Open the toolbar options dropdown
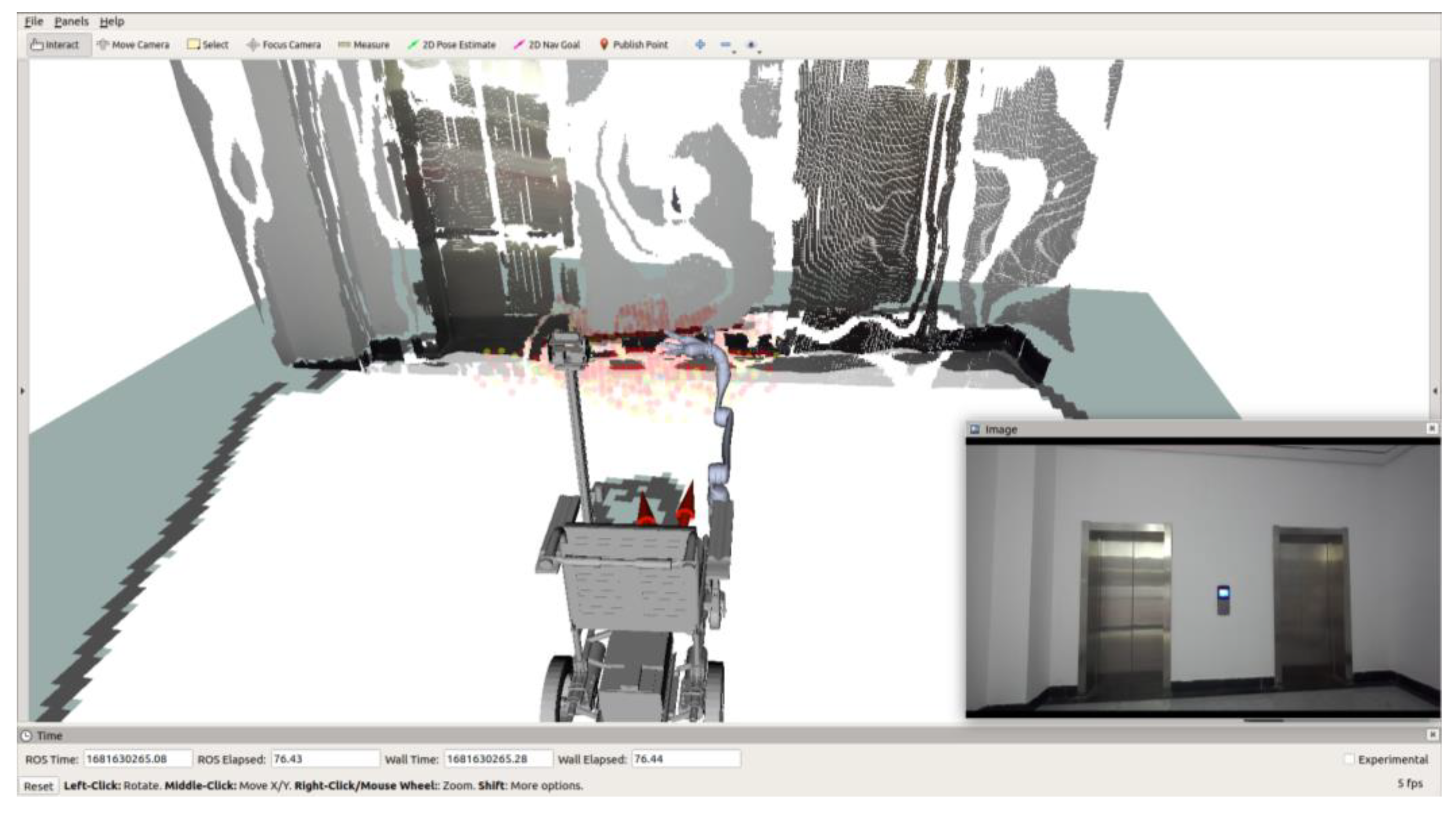Image resolution: width=1456 pixels, height=815 pixels. point(753,45)
